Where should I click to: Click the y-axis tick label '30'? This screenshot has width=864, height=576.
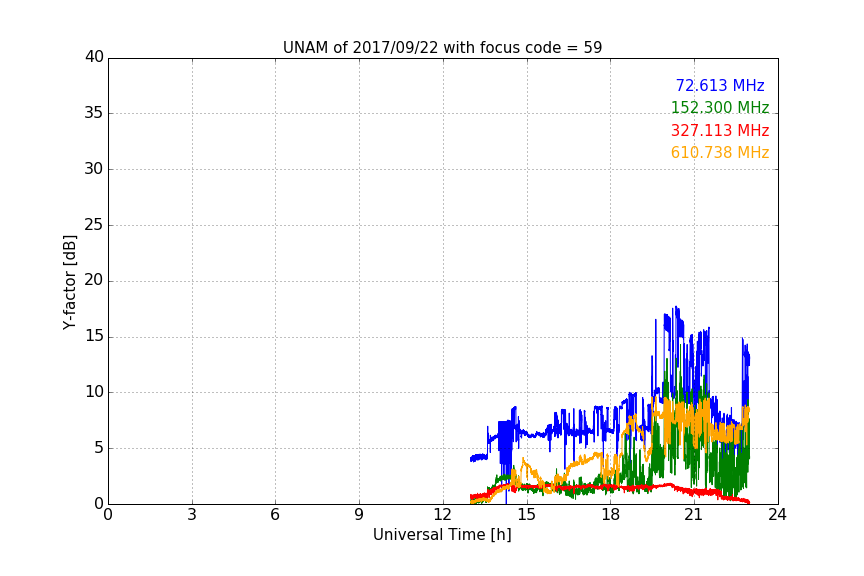94,169
